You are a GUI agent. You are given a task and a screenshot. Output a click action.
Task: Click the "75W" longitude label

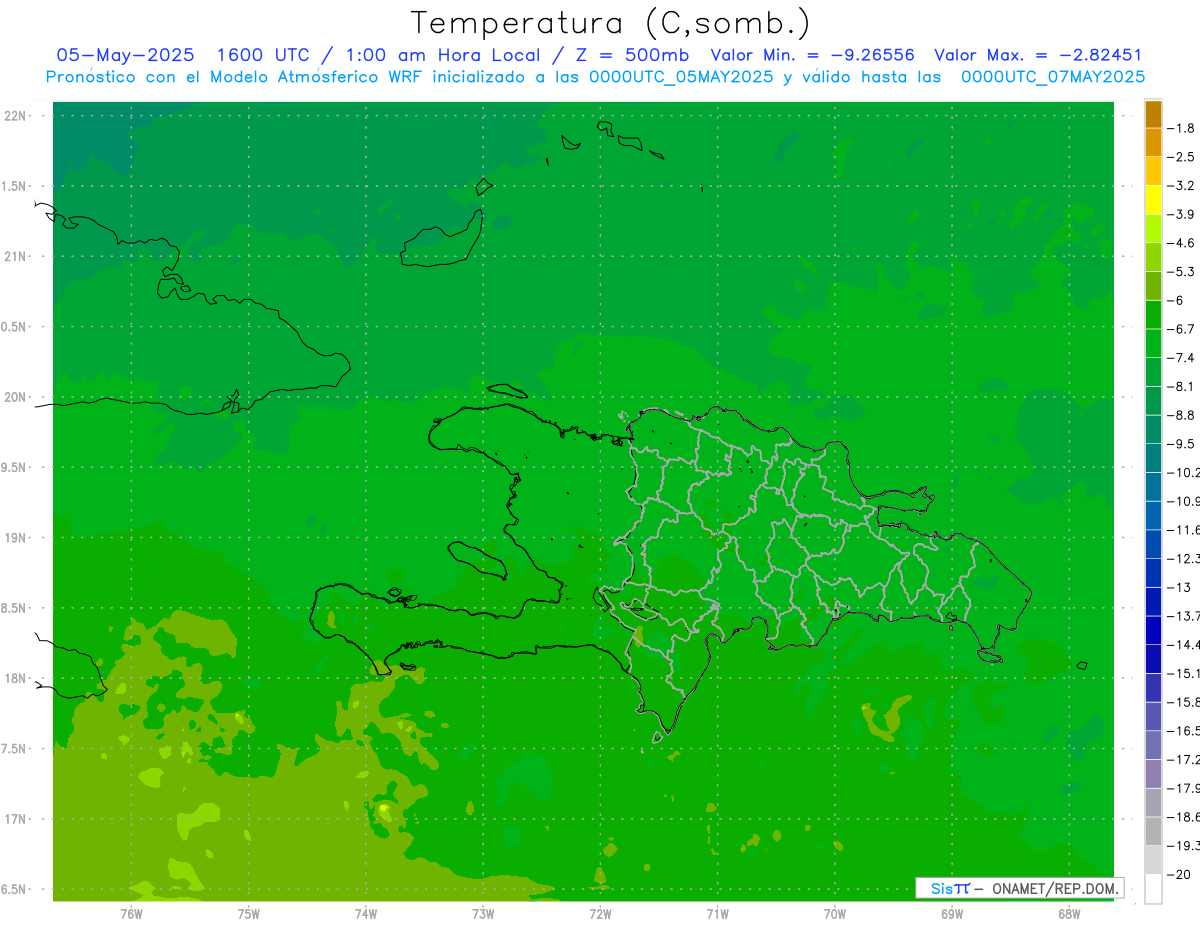click(248, 914)
